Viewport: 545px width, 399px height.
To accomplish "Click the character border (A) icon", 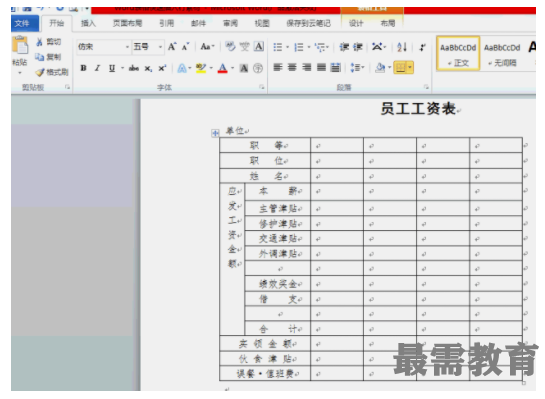I will click(x=259, y=47).
